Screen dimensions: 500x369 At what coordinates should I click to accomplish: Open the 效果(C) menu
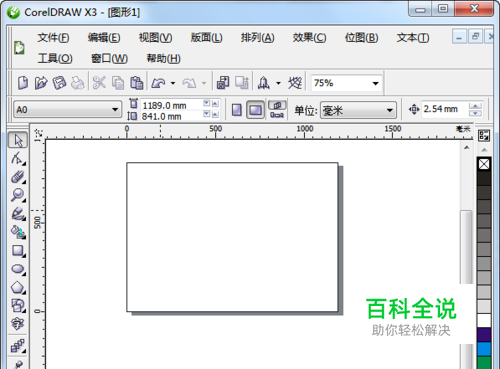pyautogui.click(x=309, y=37)
